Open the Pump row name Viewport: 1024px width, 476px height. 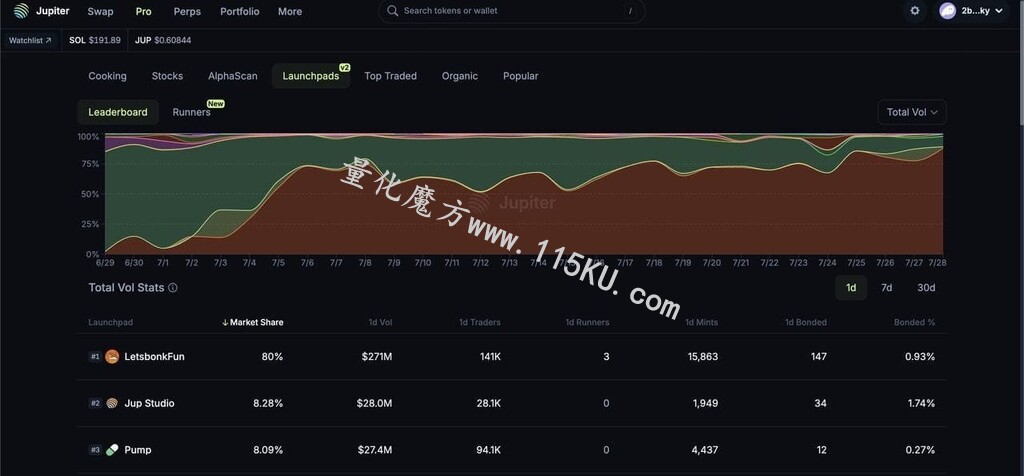tap(138, 450)
